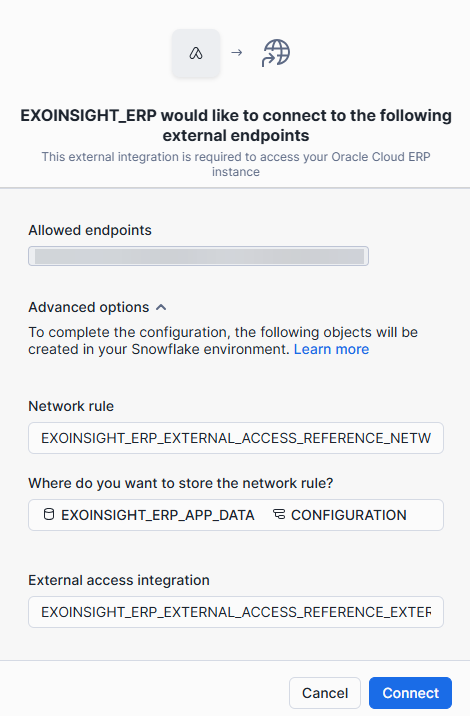Collapse Advanced options using the chevron

(x=161, y=307)
